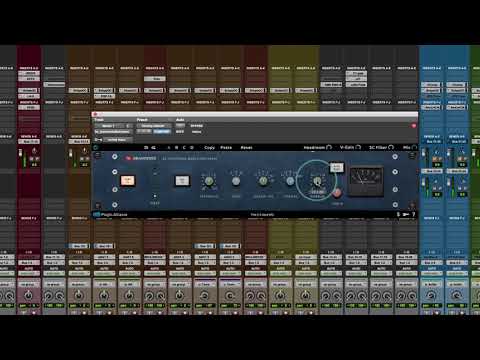
Task: Click the send slot on the first maroon channel
Action: 30,142
